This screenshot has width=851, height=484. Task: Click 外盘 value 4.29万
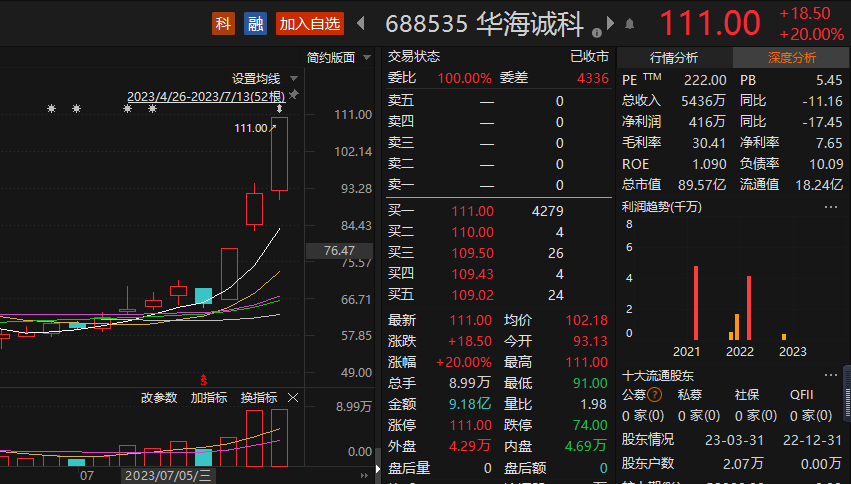[469, 446]
